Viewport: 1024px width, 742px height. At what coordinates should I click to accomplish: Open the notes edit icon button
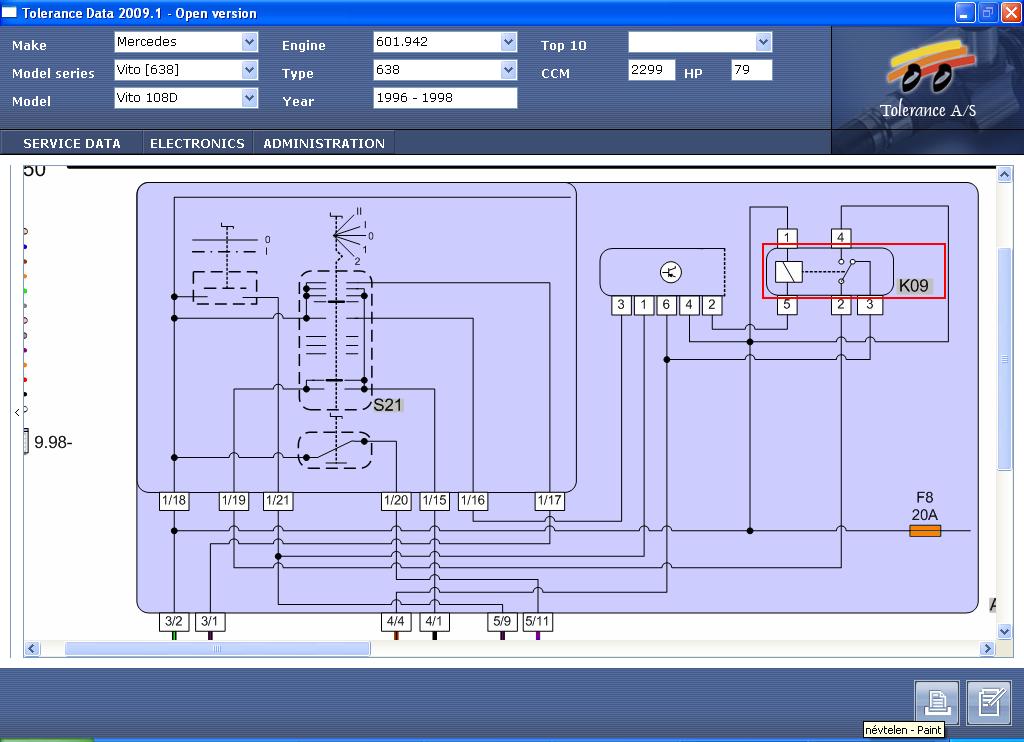pos(989,702)
